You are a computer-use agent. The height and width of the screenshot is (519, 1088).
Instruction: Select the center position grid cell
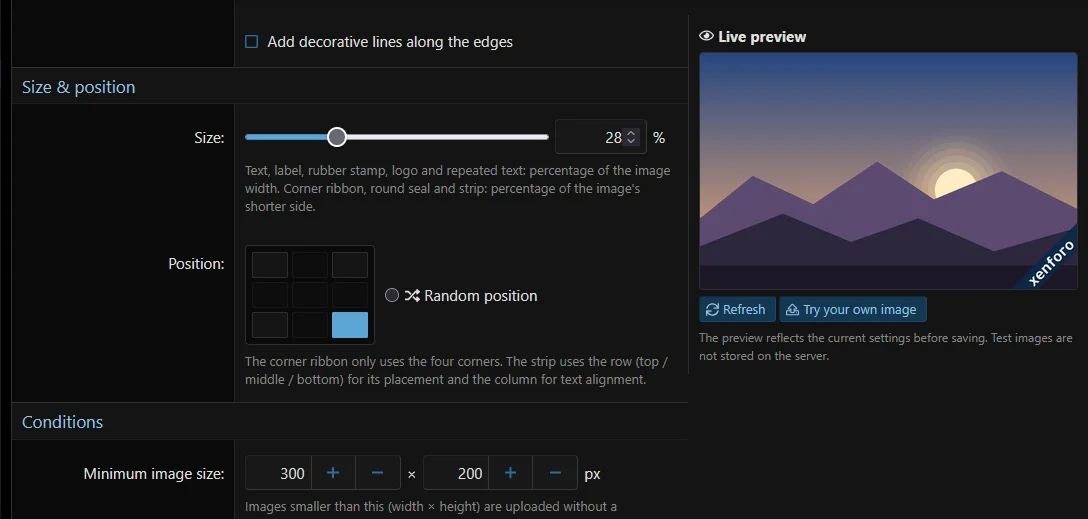point(309,295)
